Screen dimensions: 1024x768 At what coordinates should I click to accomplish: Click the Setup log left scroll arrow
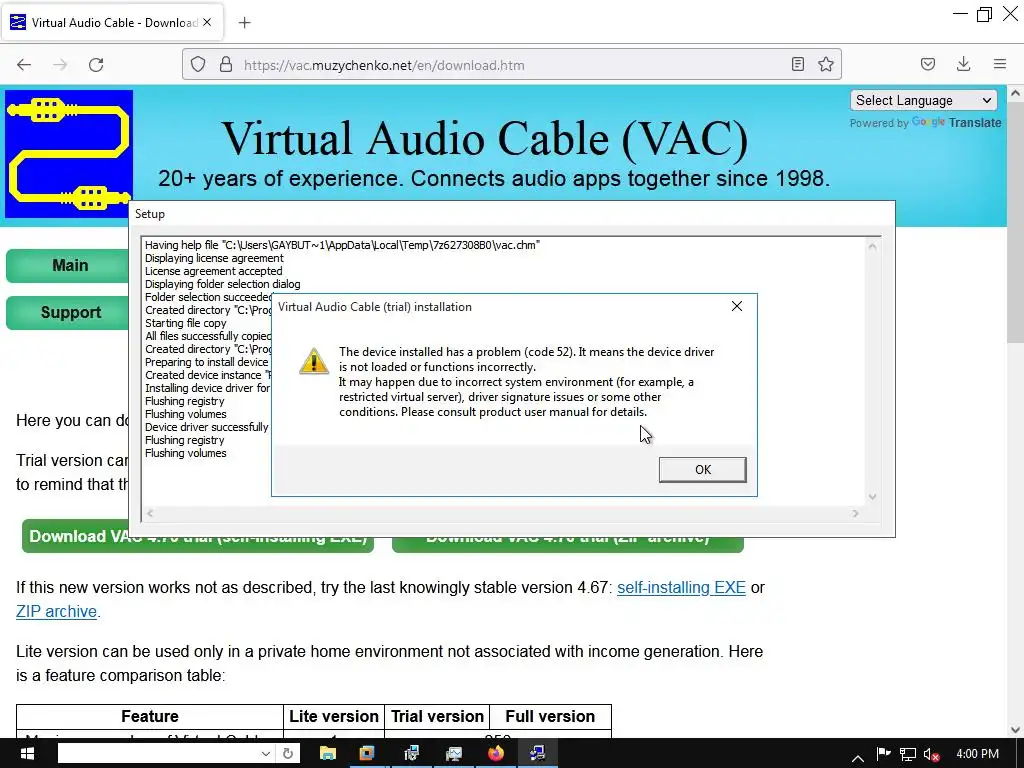click(150, 513)
